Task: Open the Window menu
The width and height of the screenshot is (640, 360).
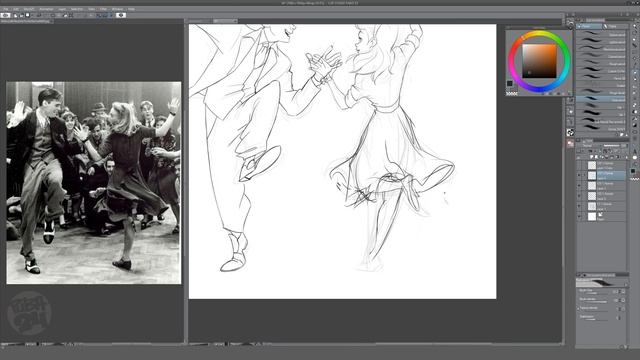Action: tap(117, 9)
